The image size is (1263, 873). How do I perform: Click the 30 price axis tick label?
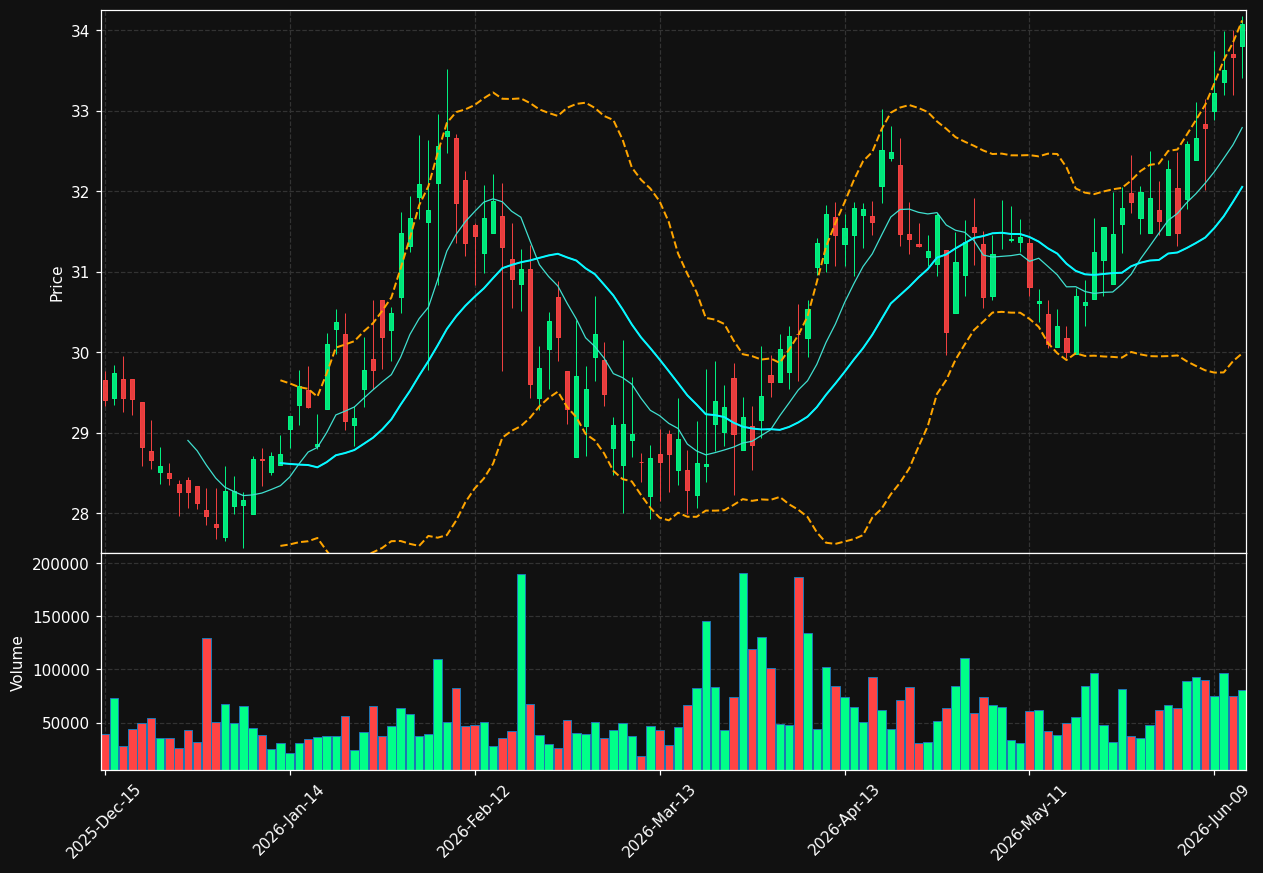tap(81, 353)
